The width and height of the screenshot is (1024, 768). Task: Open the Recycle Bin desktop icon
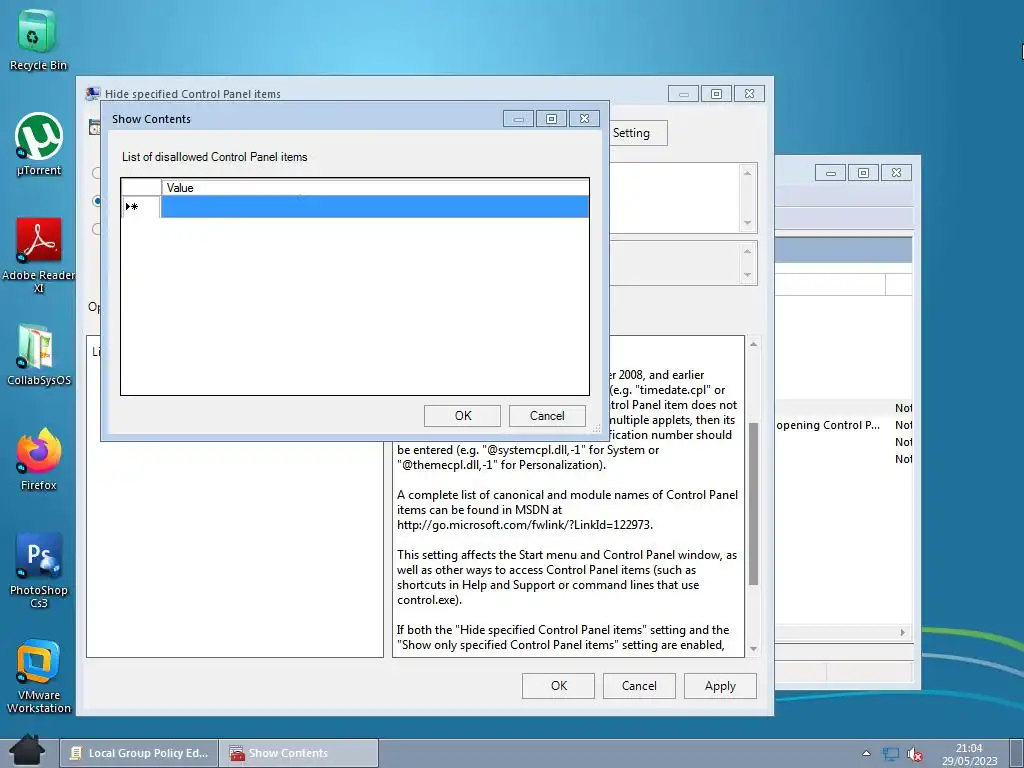(37, 39)
